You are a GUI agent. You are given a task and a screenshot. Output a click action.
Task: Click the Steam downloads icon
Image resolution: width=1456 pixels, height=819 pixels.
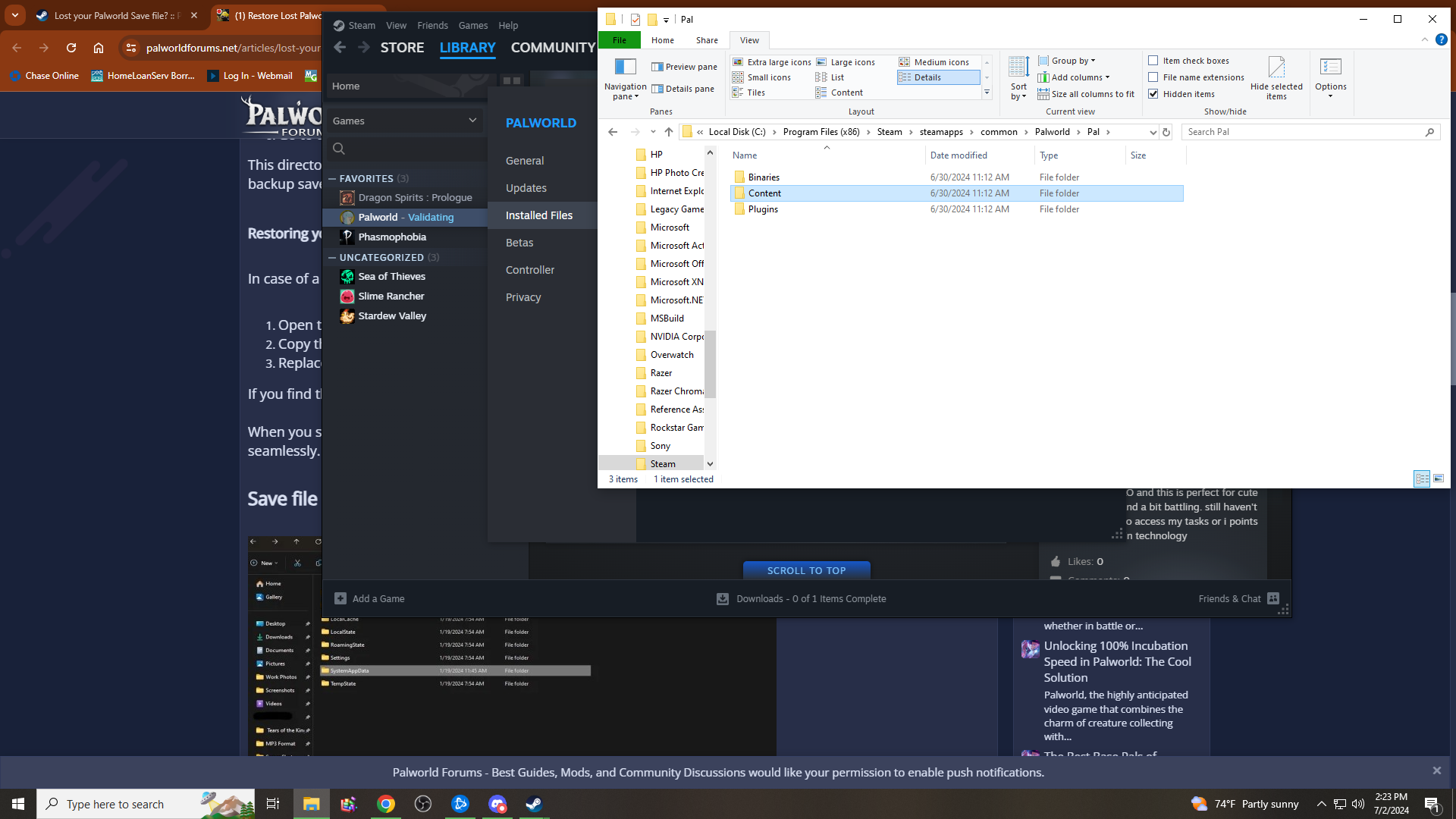tap(723, 598)
